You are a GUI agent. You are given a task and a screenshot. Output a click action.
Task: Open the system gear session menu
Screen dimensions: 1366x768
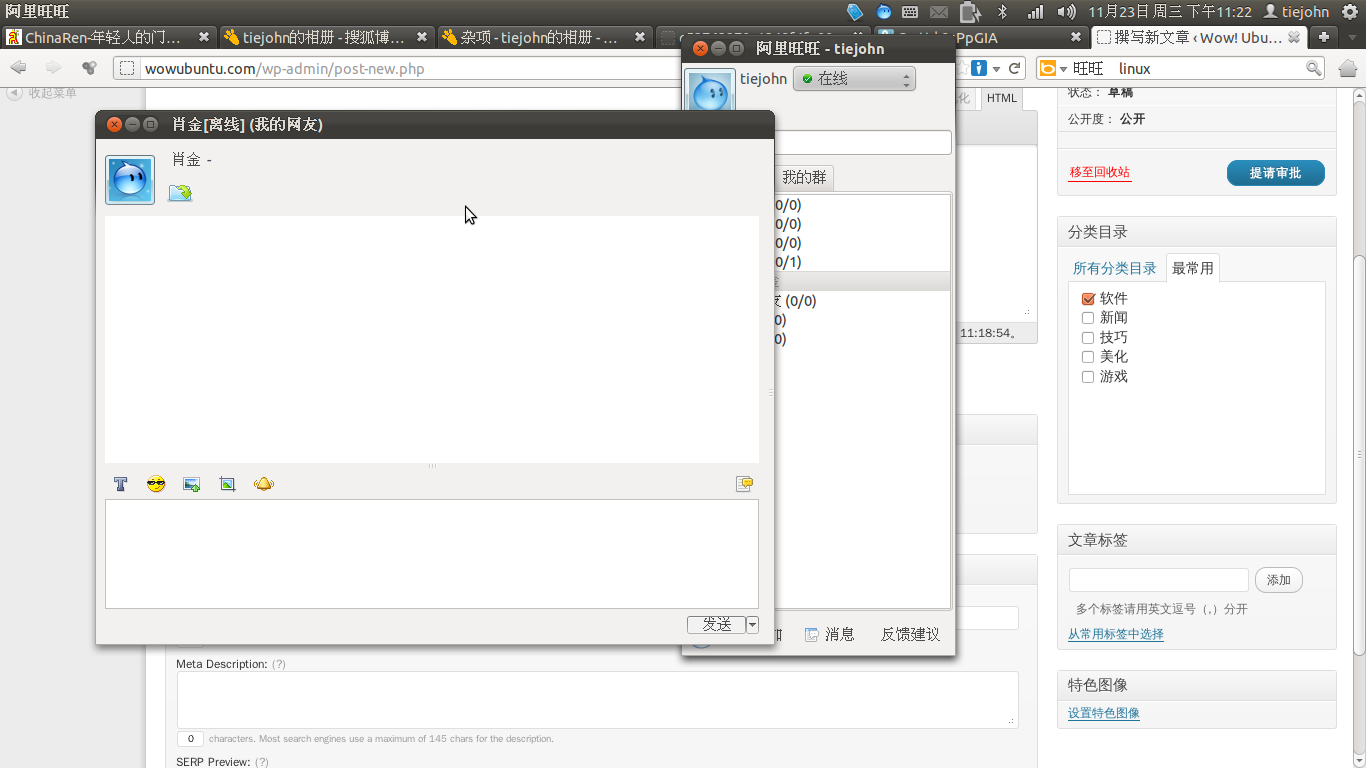(x=1350, y=11)
